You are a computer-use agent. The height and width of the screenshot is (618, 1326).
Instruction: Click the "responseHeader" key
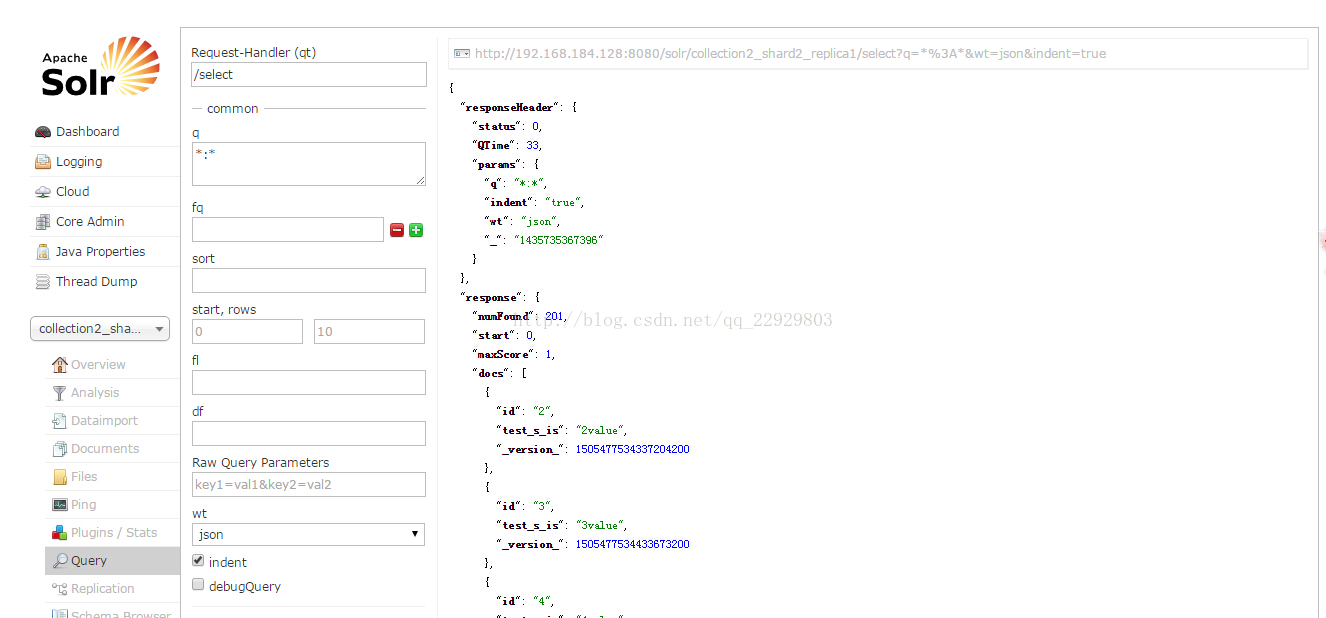(x=512, y=107)
